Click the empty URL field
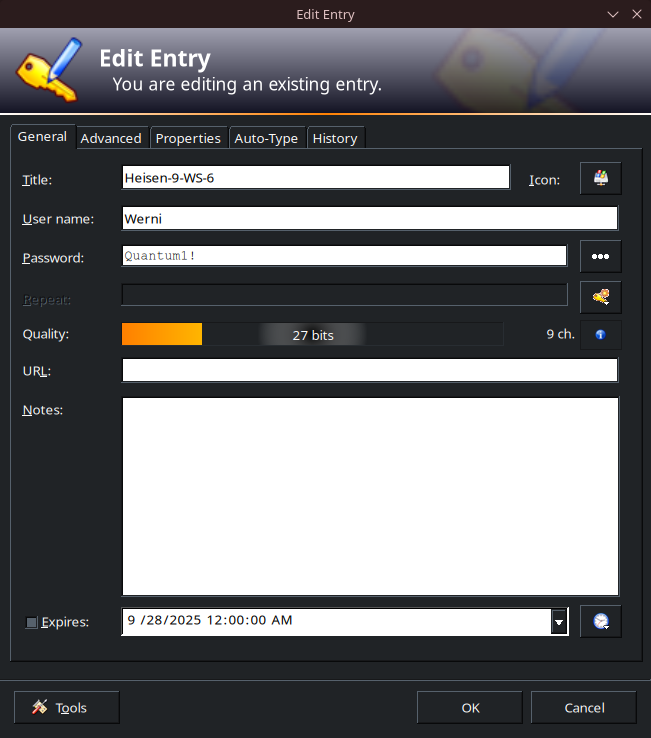Viewport: 651px width, 738px height. tap(369, 370)
